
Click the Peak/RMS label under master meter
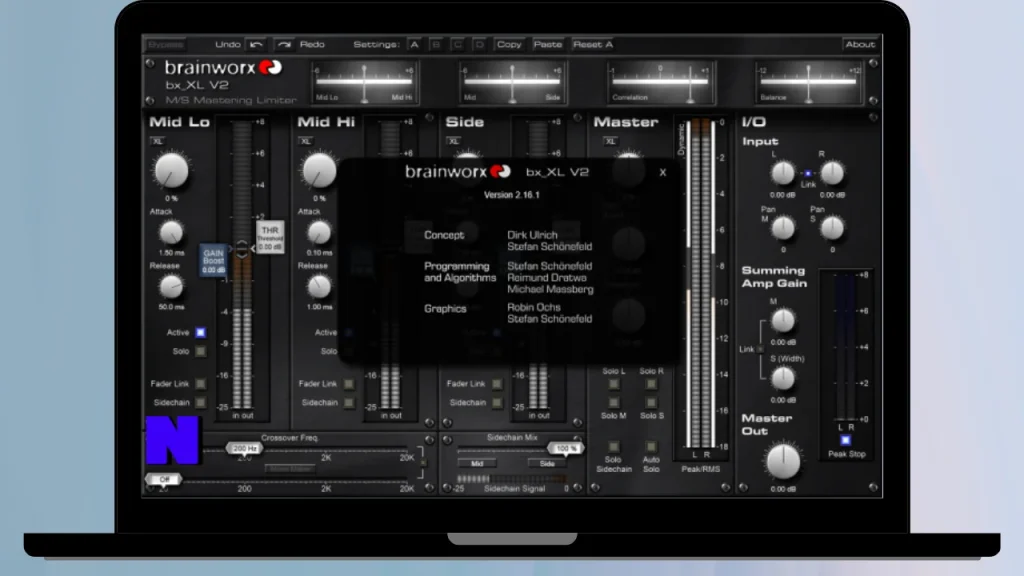click(x=700, y=469)
